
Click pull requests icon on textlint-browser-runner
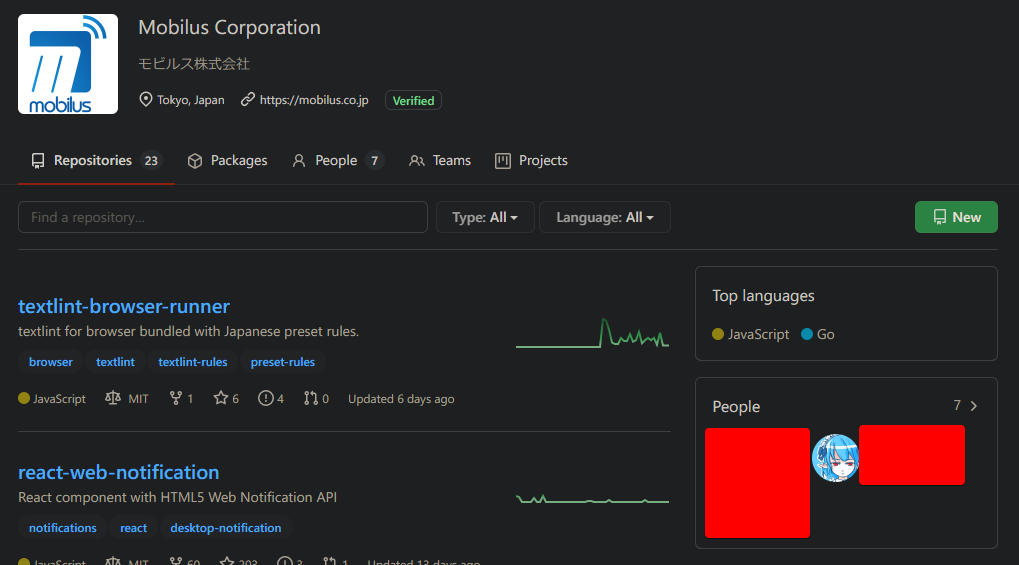pos(311,399)
